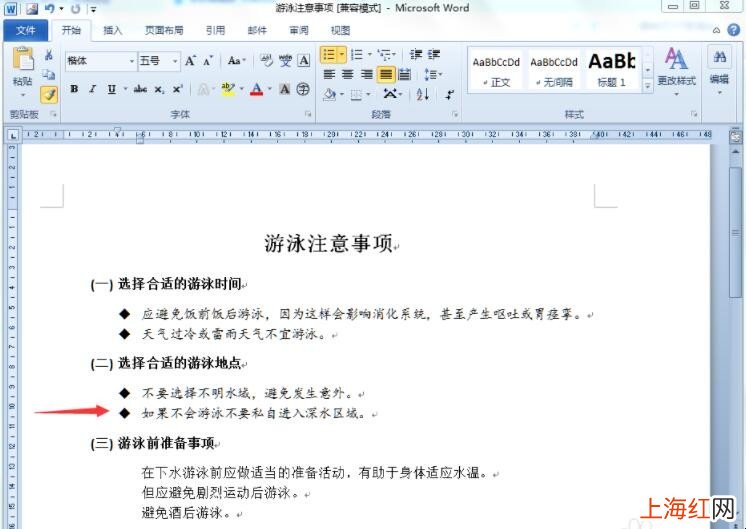The image size is (746, 529).
Task: Click the Distributed alignment icon
Action: pos(404,74)
